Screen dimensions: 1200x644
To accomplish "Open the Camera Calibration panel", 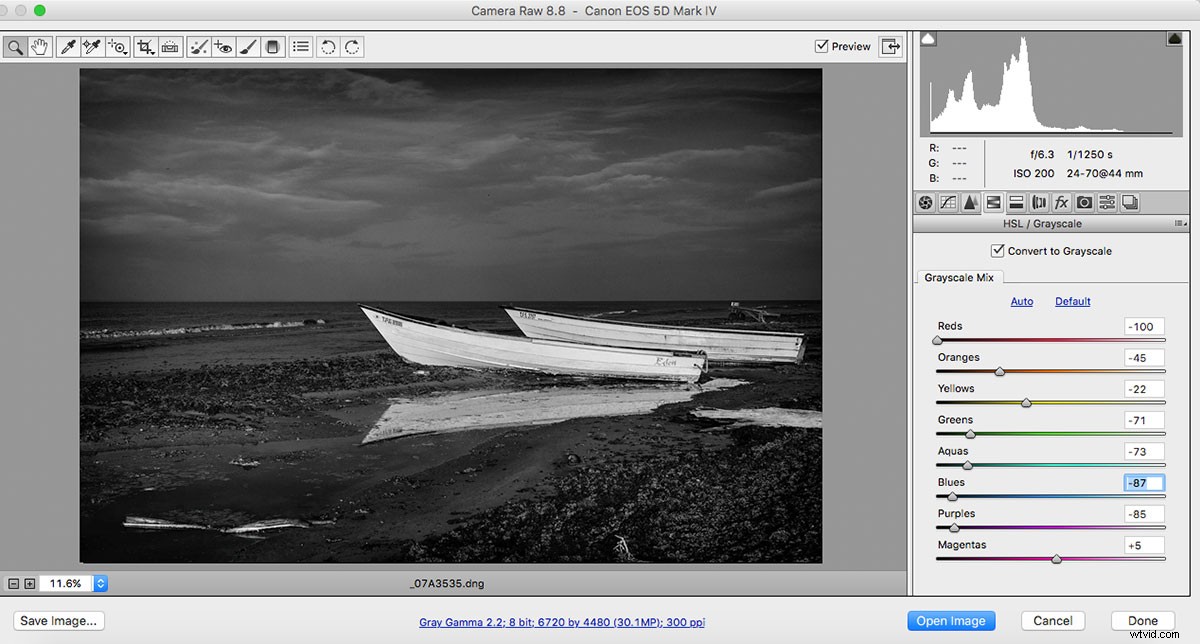I will (1084, 202).
